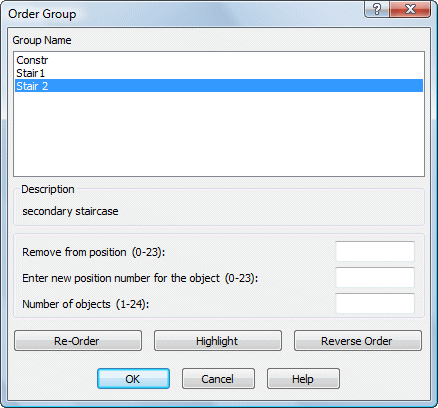This screenshot has width=438, height=408.
Task: Select the highlighted Stair 2 group
Action: [219, 86]
